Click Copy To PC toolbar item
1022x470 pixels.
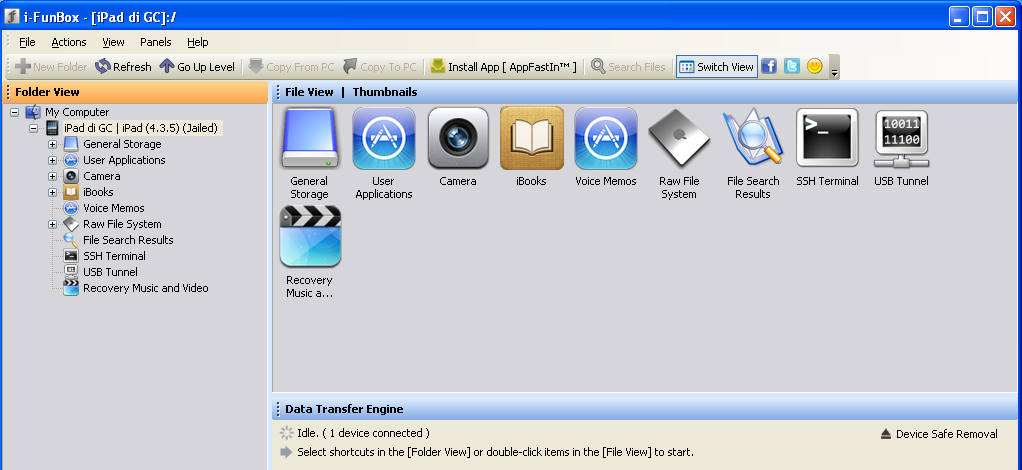(379, 66)
